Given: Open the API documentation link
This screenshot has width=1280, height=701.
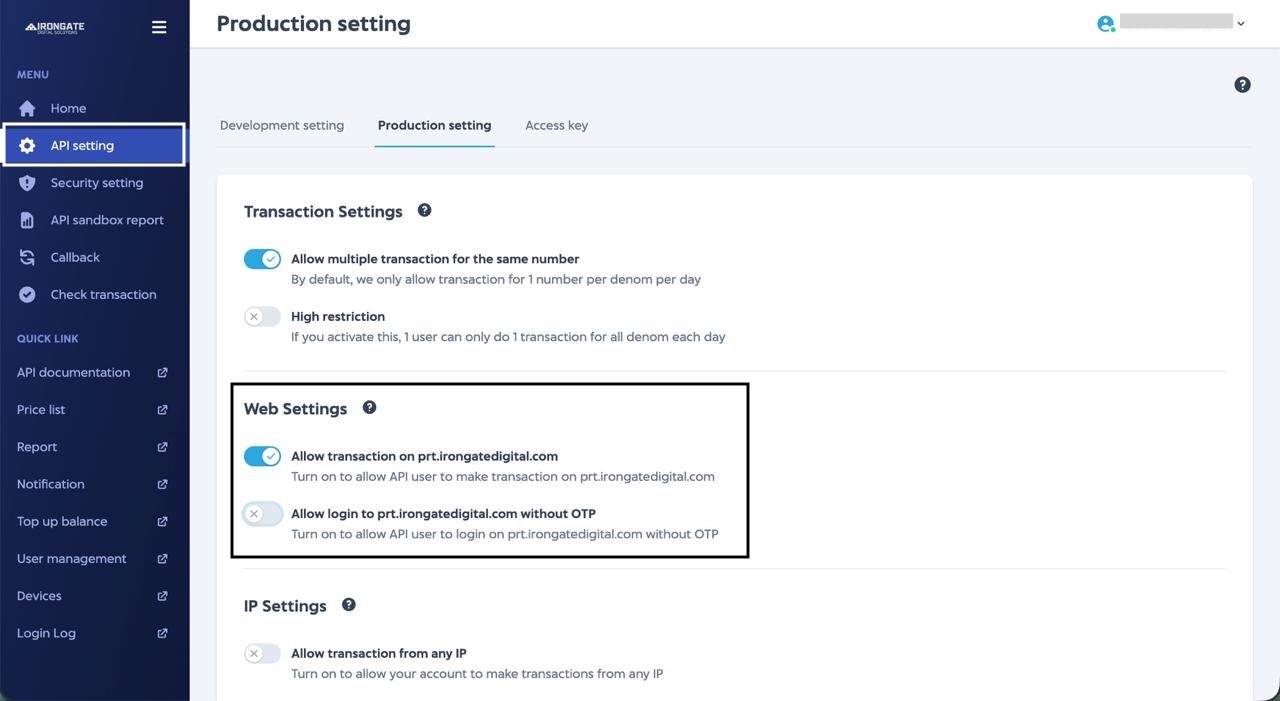Looking at the screenshot, I should (x=73, y=372).
